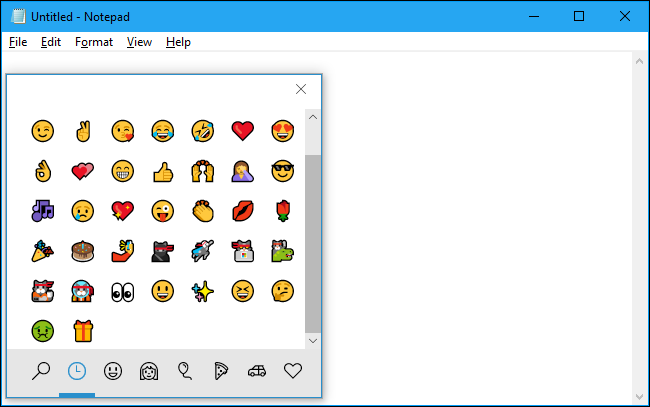Insert the purple musical notes emoji

(43, 211)
